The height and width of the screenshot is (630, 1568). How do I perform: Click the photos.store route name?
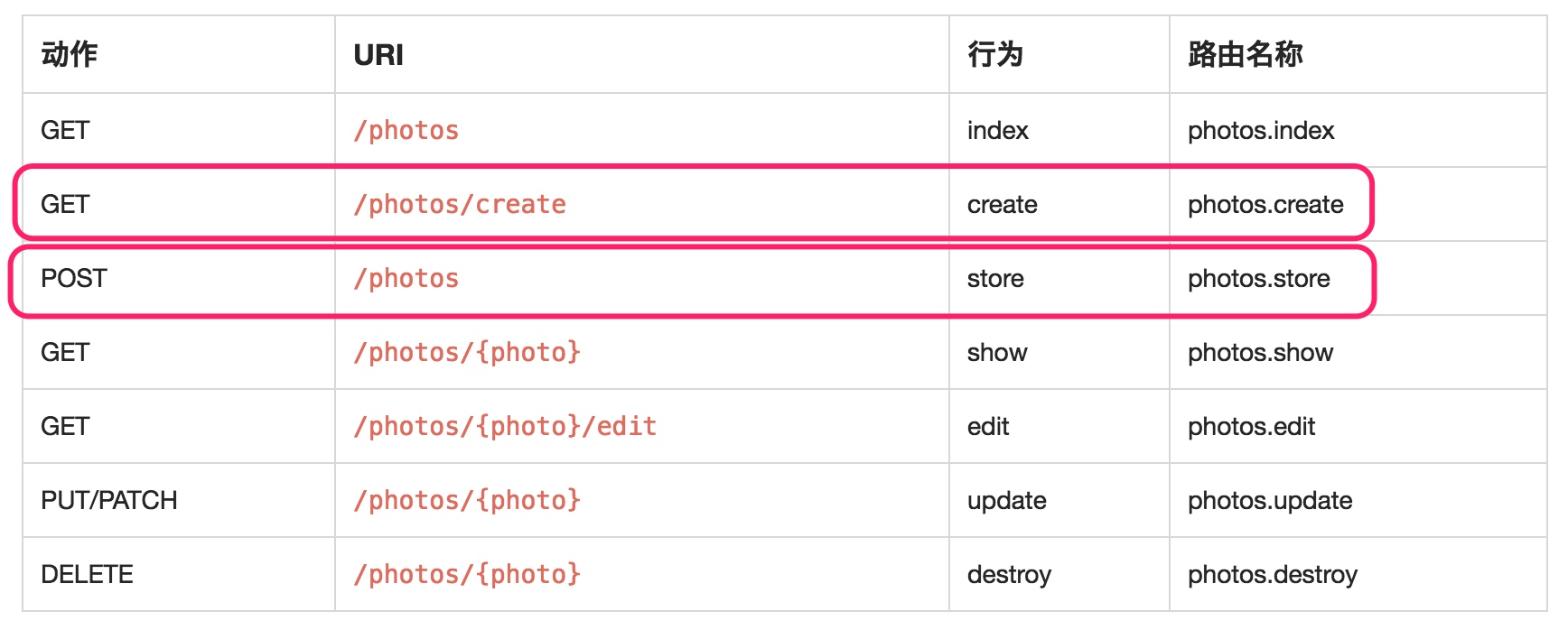(1258, 279)
